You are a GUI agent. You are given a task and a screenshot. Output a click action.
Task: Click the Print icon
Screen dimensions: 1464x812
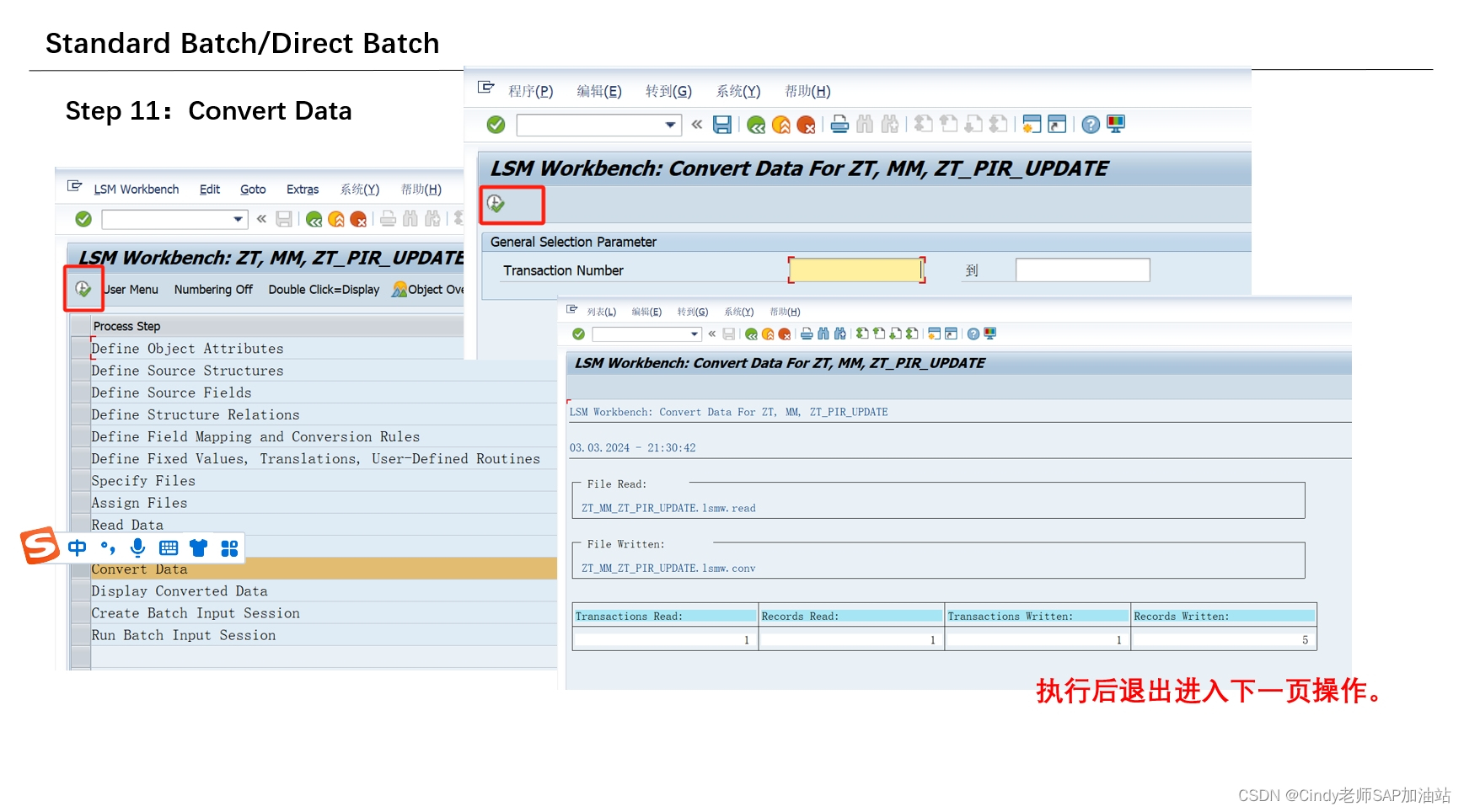(x=839, y=124)
